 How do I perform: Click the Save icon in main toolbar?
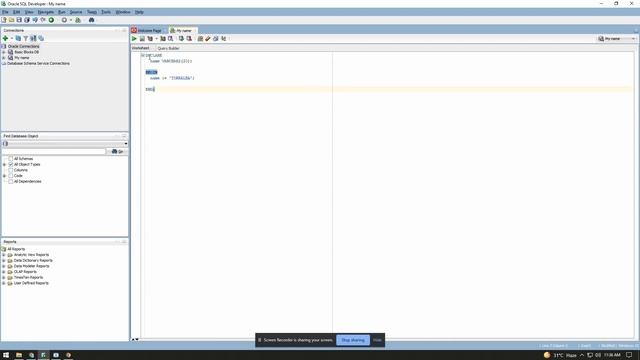(x=19, y=20)
